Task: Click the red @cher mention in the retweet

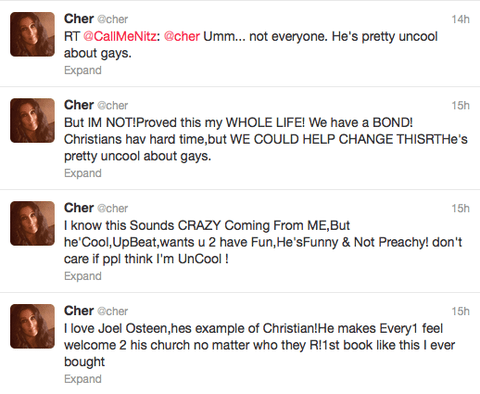Action: tap(182, 36)
